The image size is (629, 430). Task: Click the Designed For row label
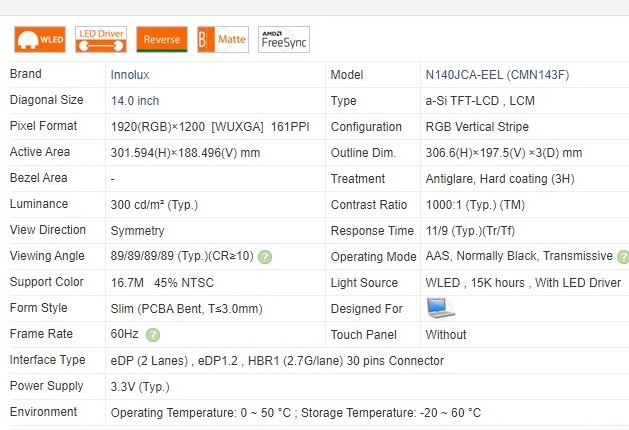[x=366, y=309]
